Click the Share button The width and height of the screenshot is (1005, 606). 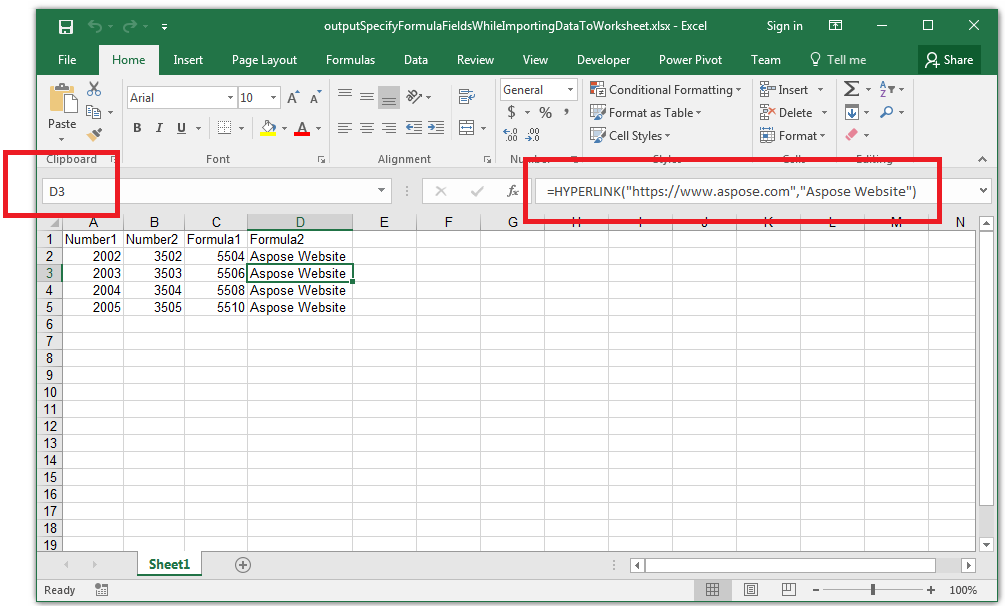click(948, 60)
